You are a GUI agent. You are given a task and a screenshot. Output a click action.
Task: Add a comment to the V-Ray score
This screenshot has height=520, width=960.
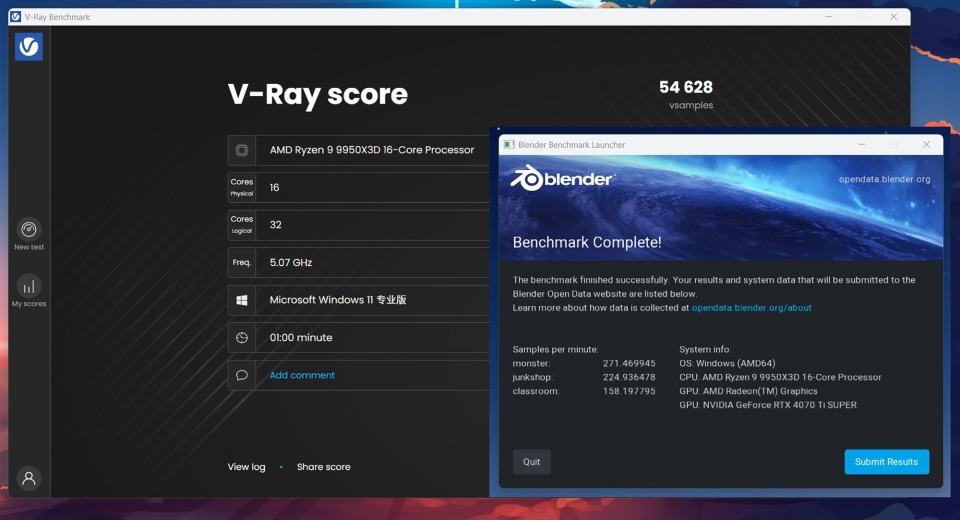[x=302, y=375]
